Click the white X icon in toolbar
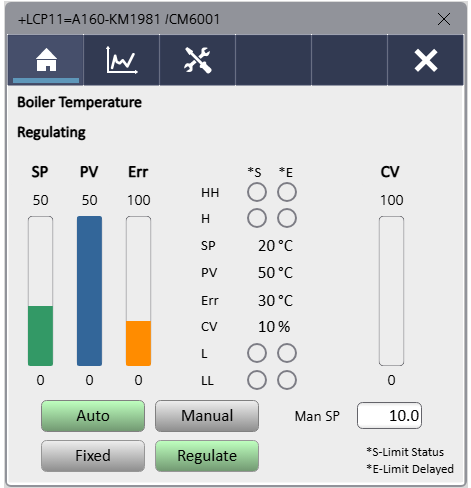 coord(426,60)
